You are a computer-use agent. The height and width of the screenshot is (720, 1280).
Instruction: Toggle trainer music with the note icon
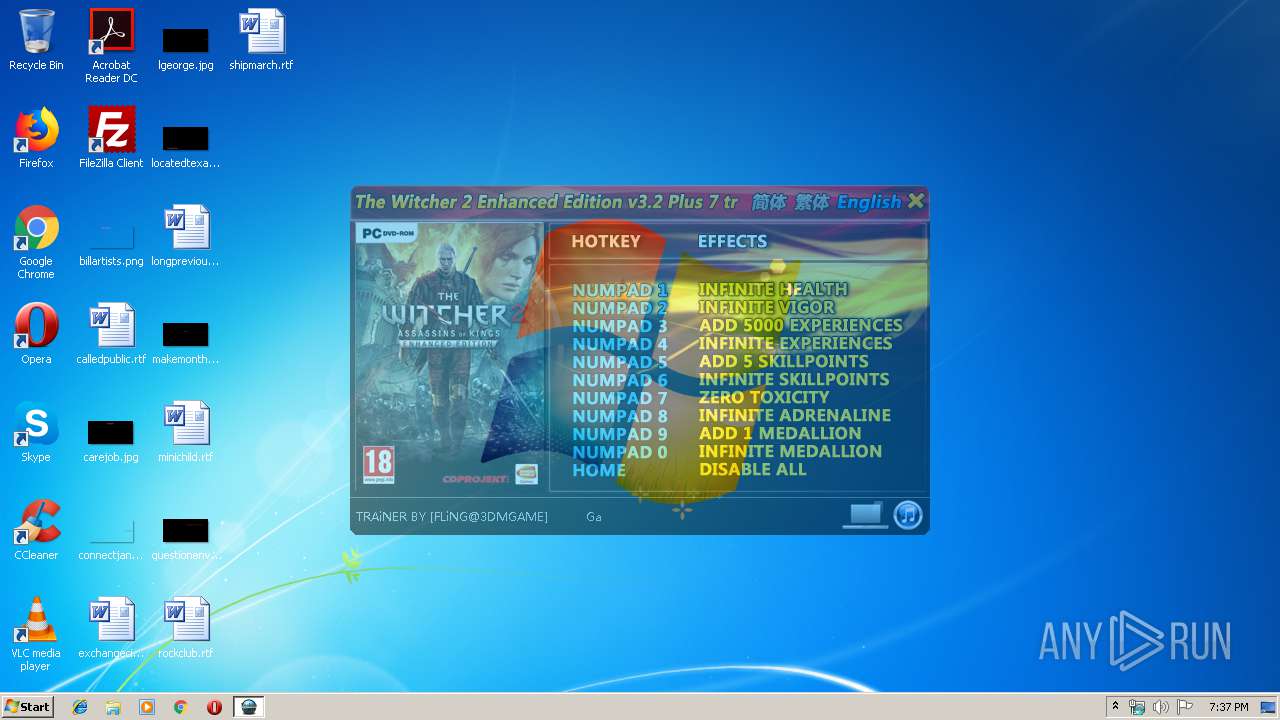coord(907,515)
